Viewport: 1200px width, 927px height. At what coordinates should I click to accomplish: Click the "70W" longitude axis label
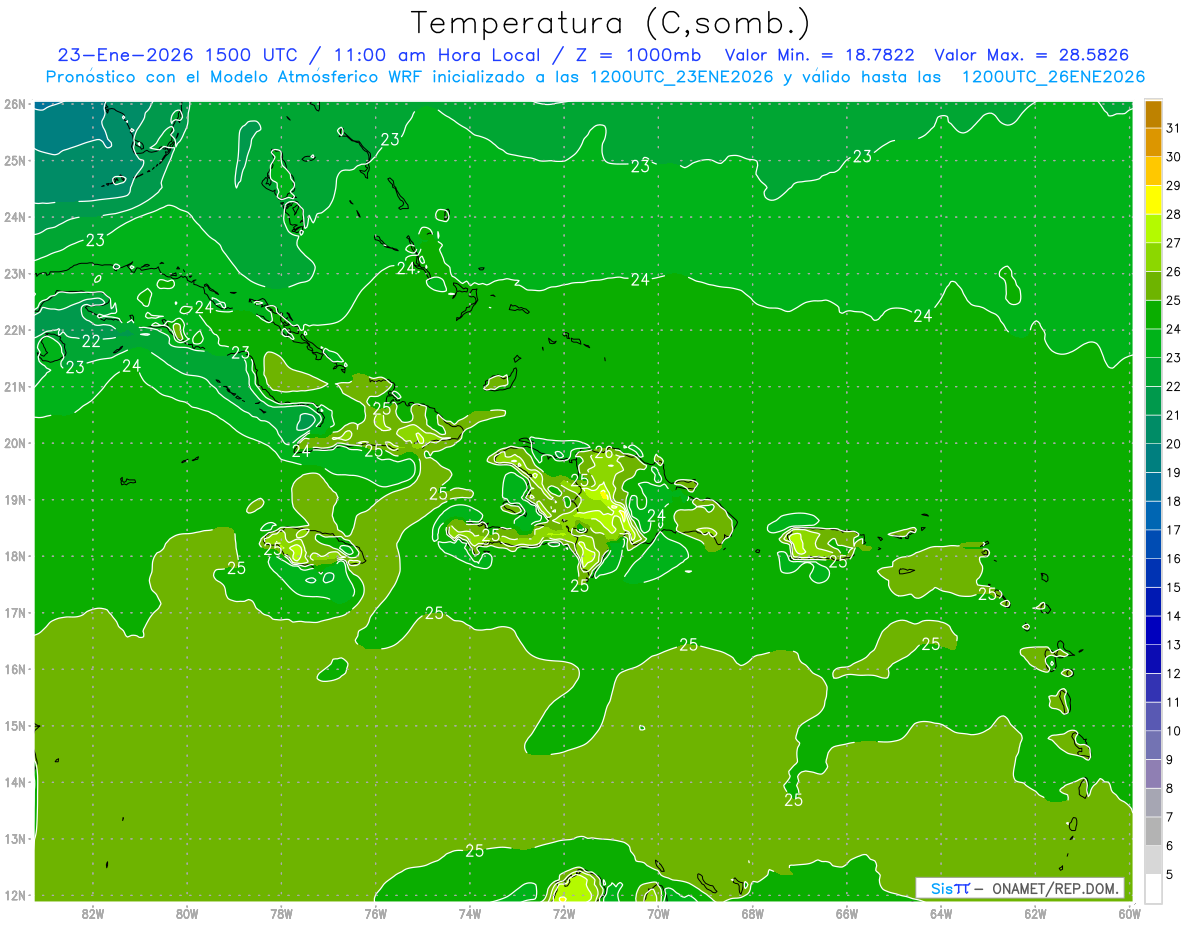pos(658,913)
